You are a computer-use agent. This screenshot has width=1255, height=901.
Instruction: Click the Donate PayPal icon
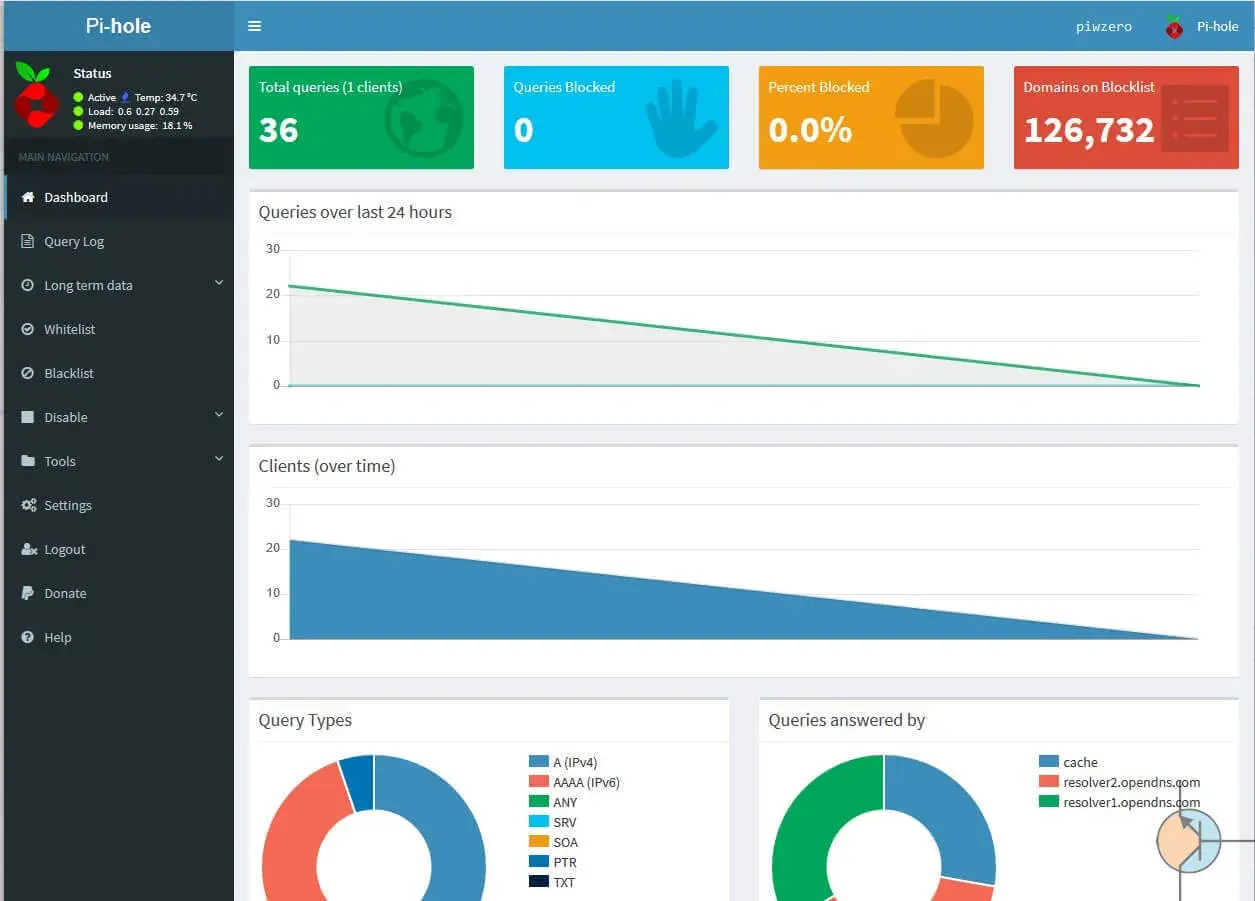[28, 593]
